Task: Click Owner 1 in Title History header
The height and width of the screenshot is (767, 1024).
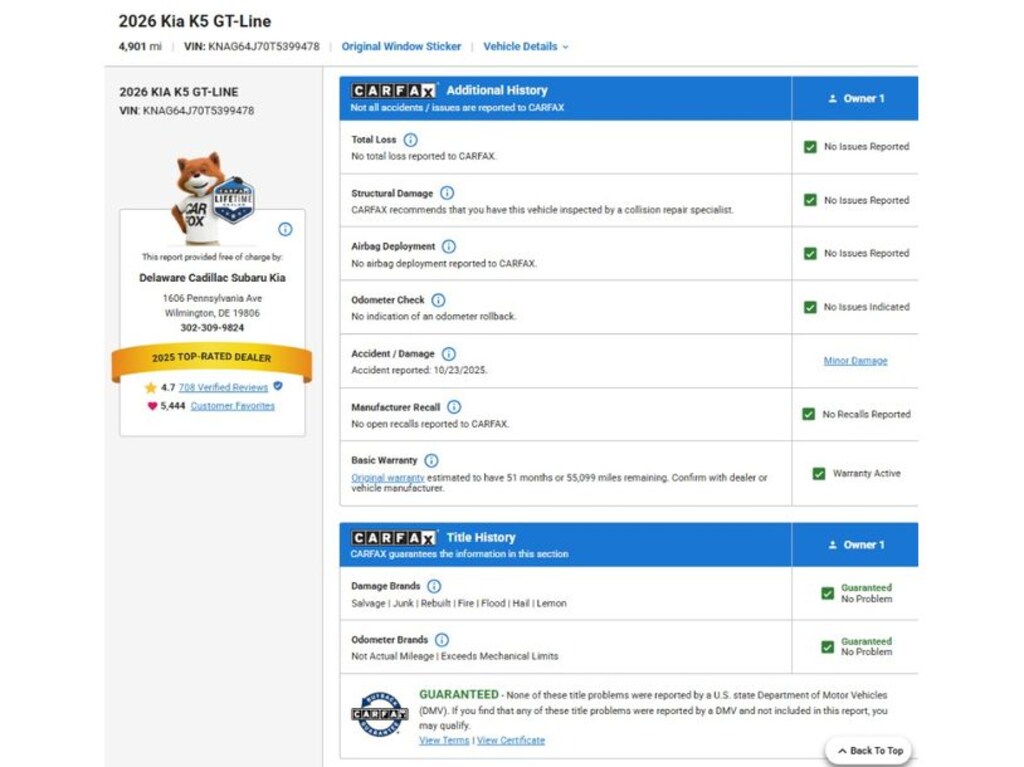Action: [864, 545]
